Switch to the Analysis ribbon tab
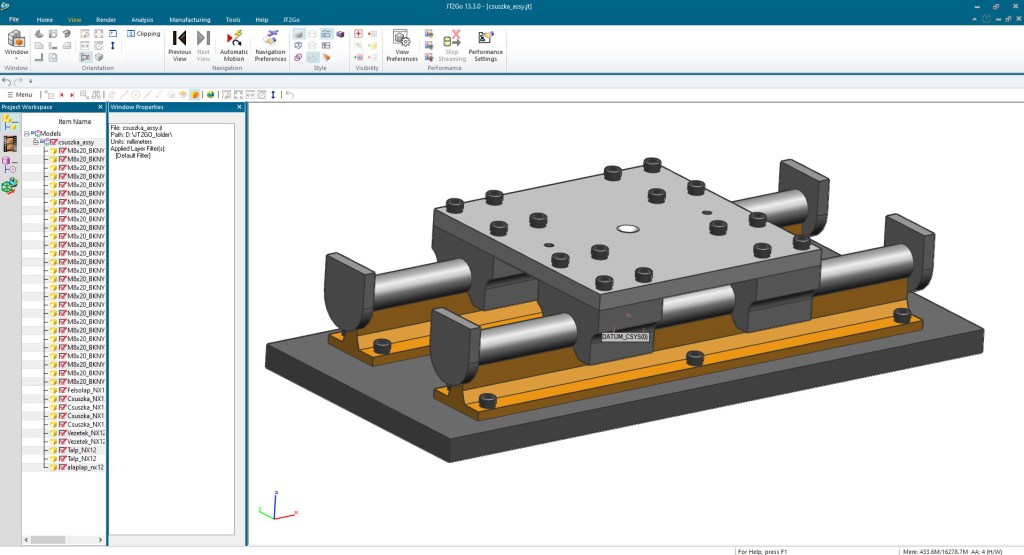 point(142,19)
